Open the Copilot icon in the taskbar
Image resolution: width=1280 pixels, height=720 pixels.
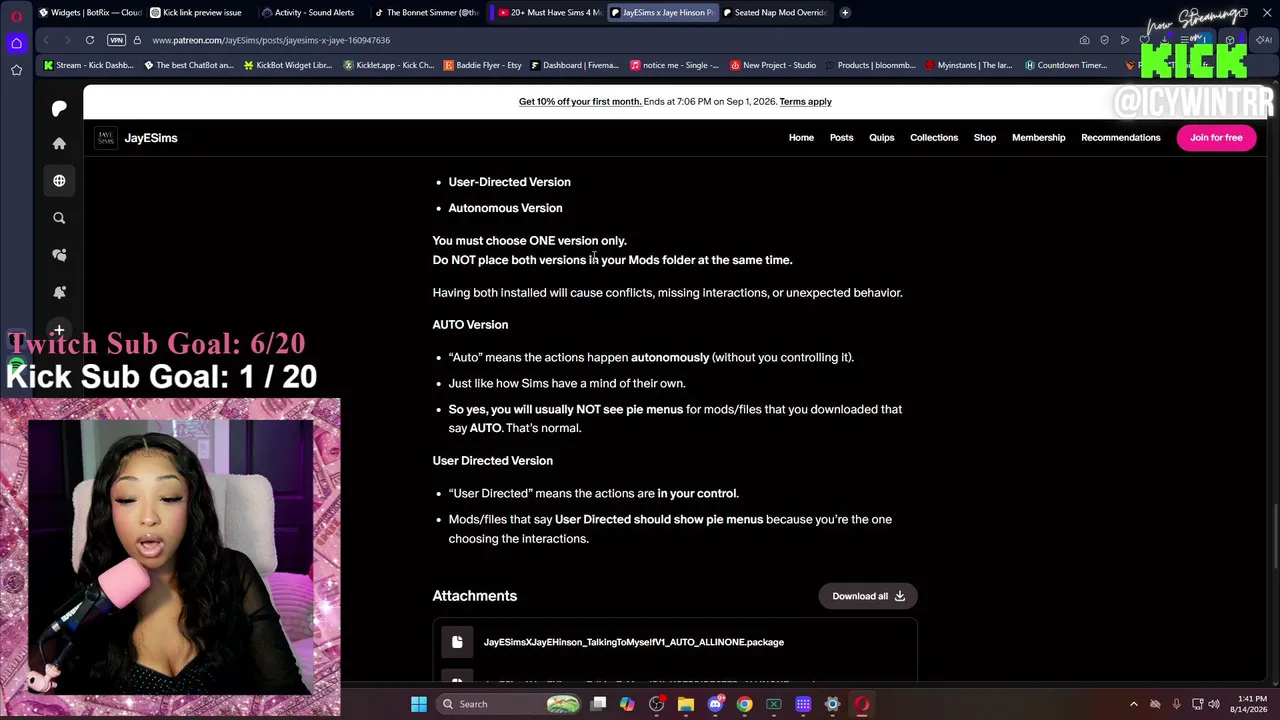(627, 704)
